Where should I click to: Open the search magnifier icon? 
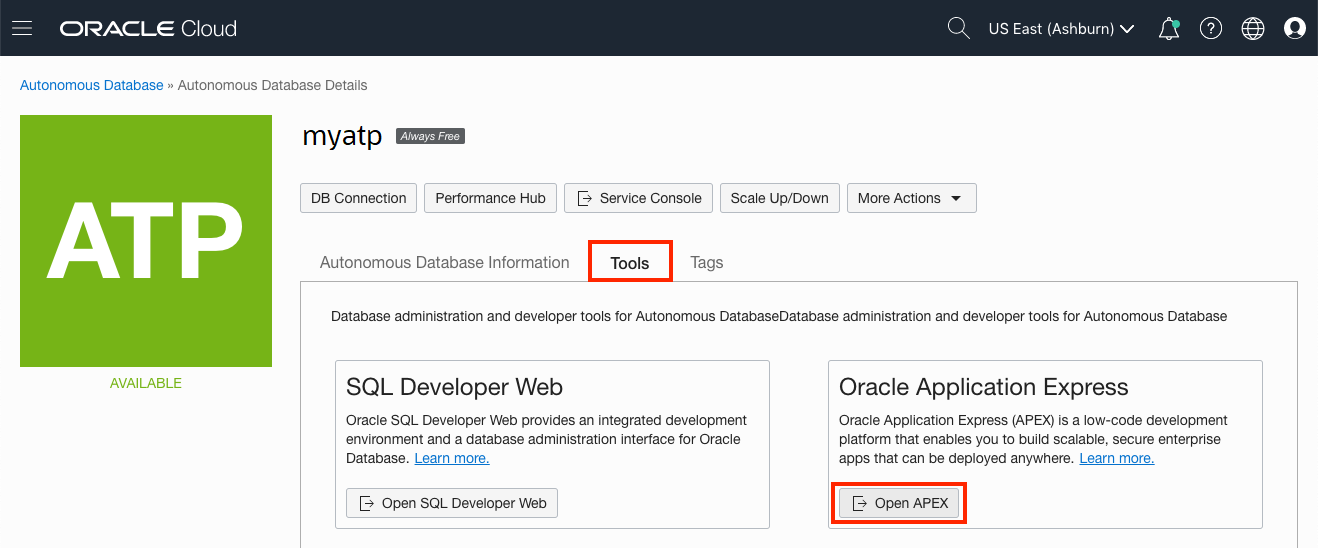(958, 28)
